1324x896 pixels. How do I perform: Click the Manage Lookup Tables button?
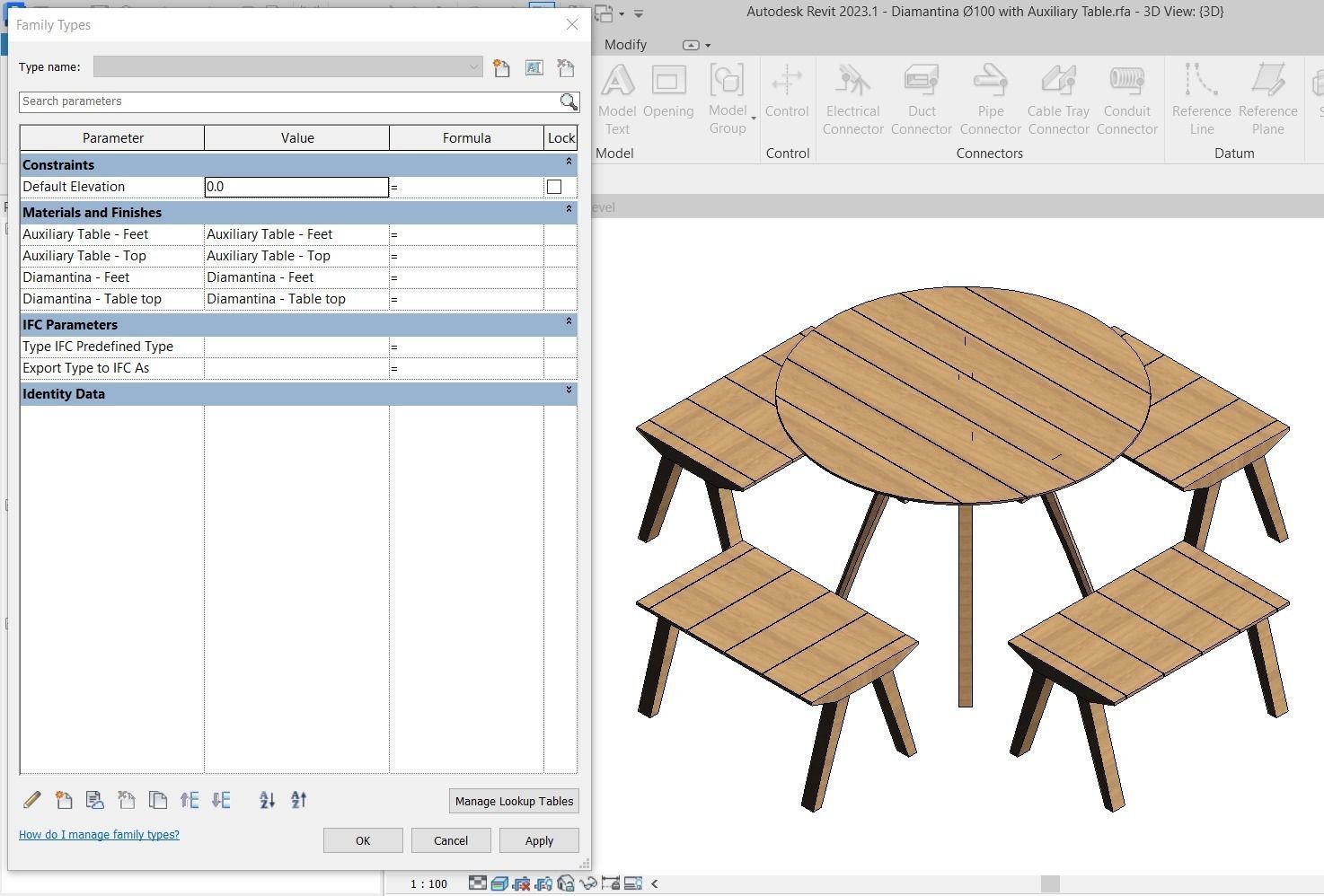click(x=514, y=801)
